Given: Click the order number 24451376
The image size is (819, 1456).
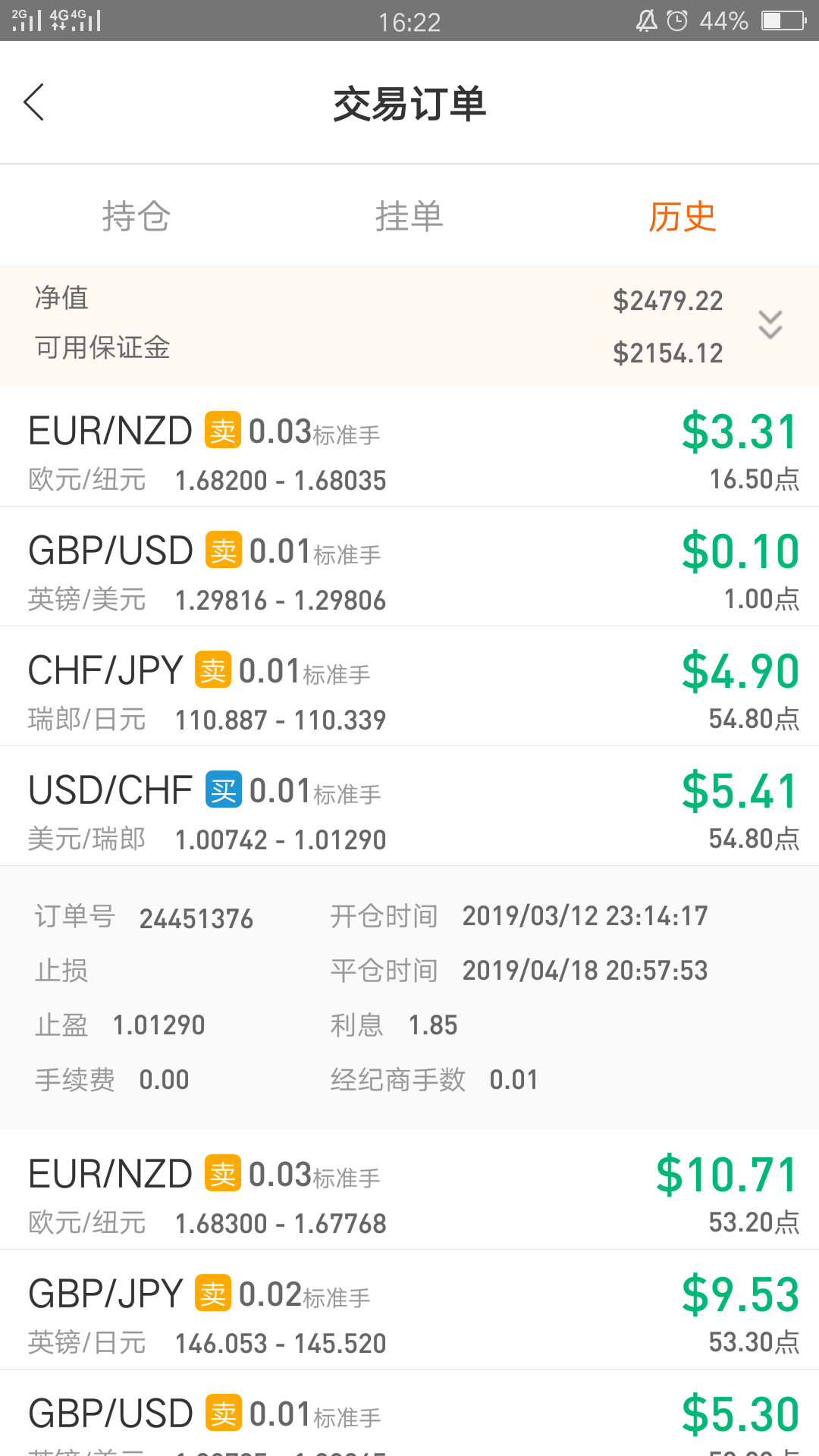Looking at the screenshot, I should coord(196,918).
